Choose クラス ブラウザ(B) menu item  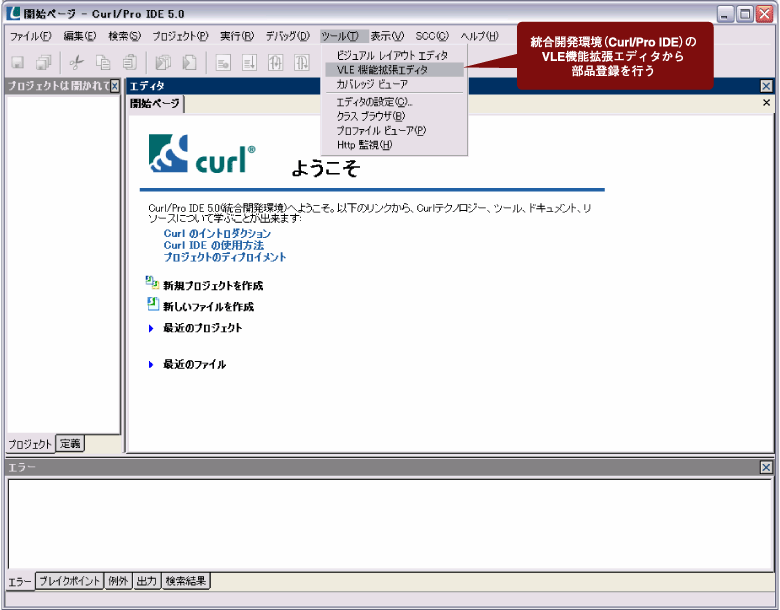[394, 116]
